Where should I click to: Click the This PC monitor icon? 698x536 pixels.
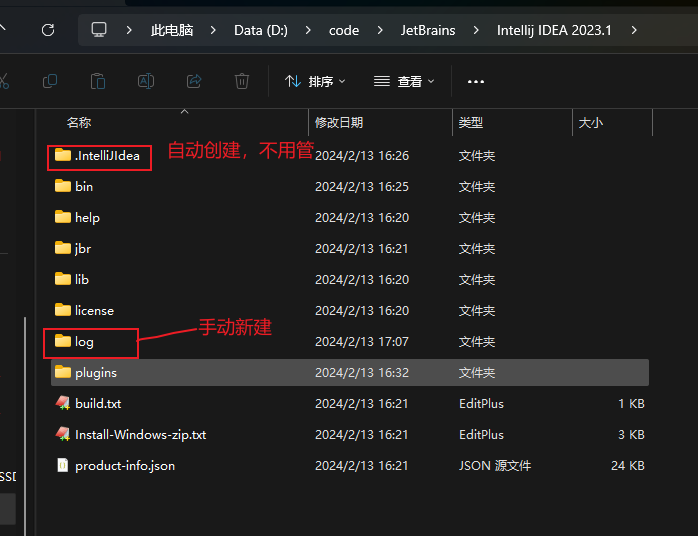(99, 30)
